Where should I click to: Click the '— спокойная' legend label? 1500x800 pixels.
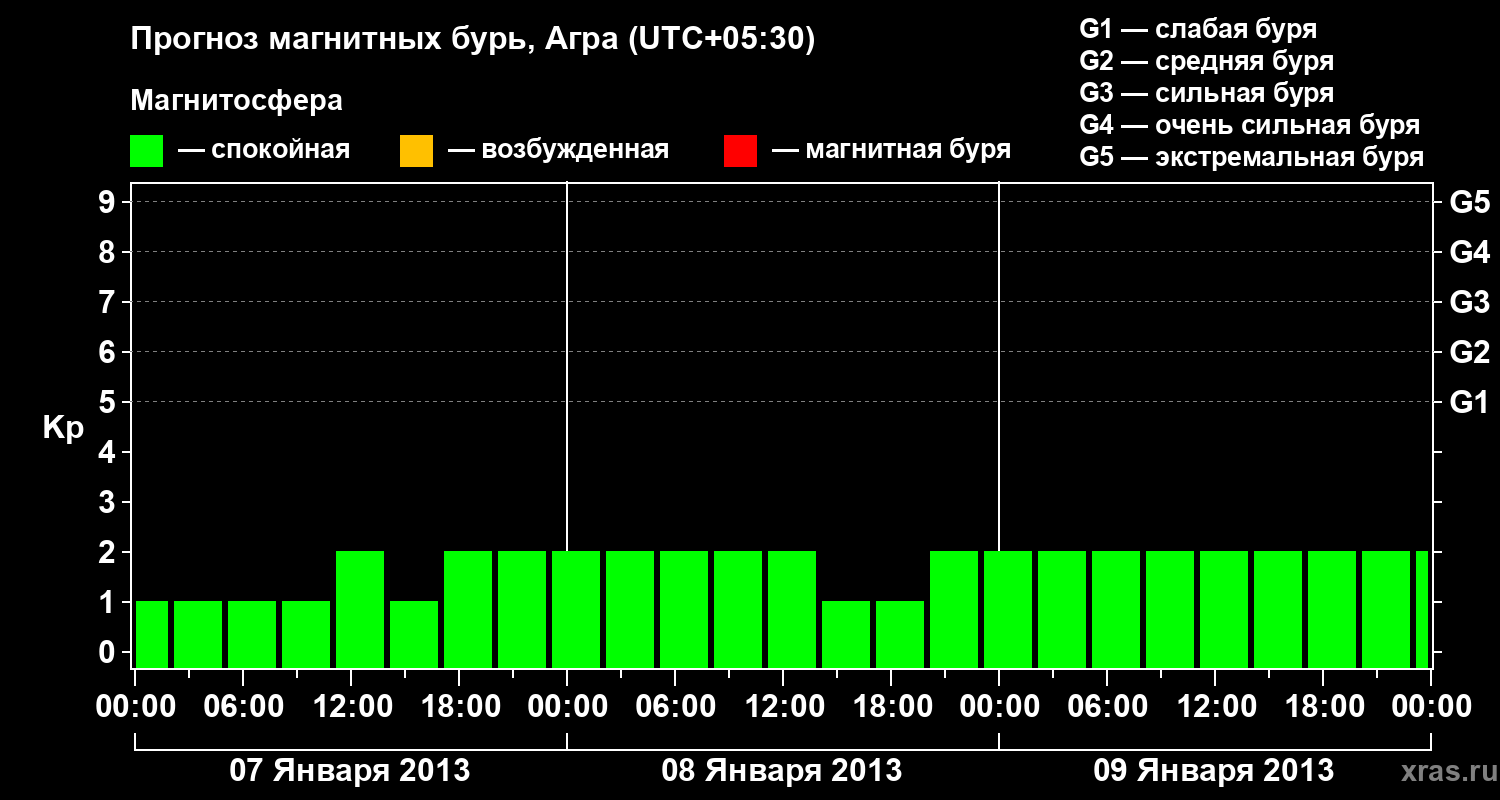click(264, 151)
